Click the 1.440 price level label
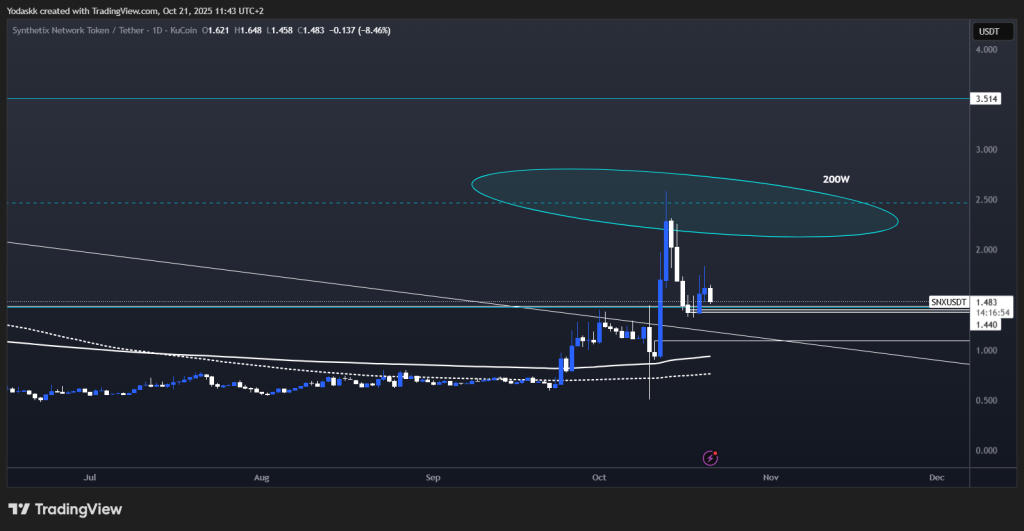The width and height of the screenshot is (1024, 531). click(986, 325)
